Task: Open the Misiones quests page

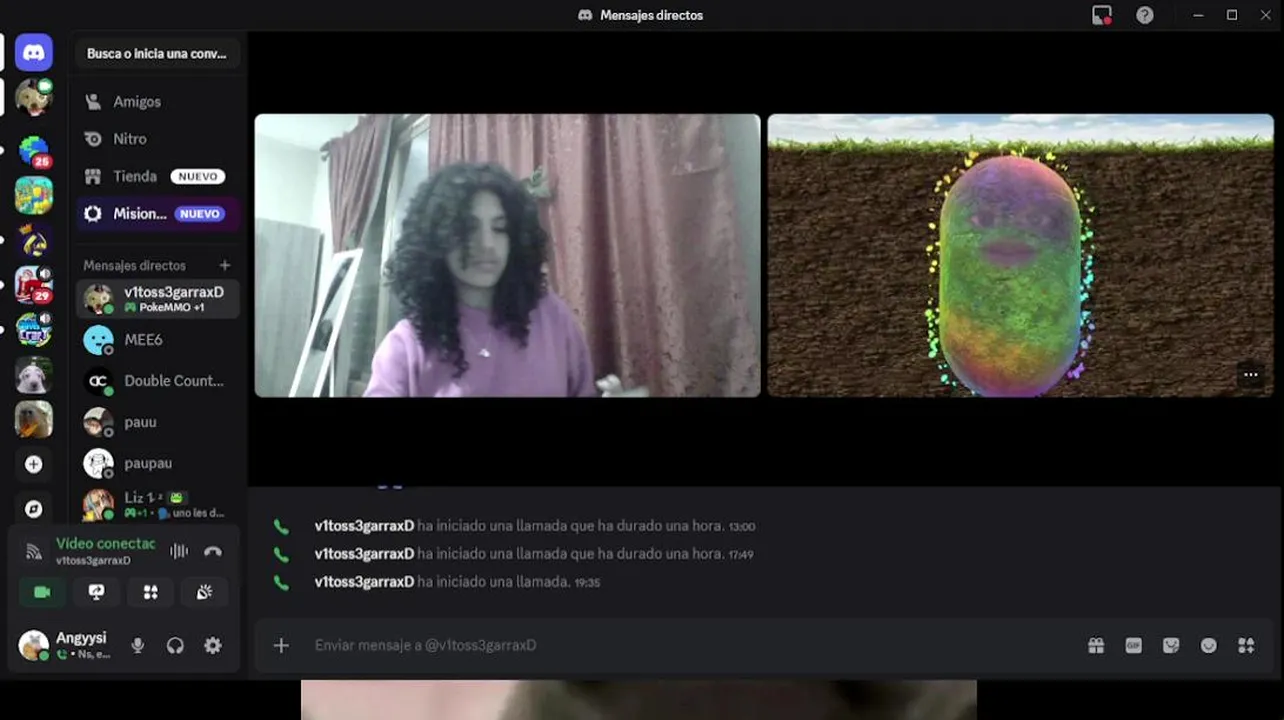Action: click(157, 213)
